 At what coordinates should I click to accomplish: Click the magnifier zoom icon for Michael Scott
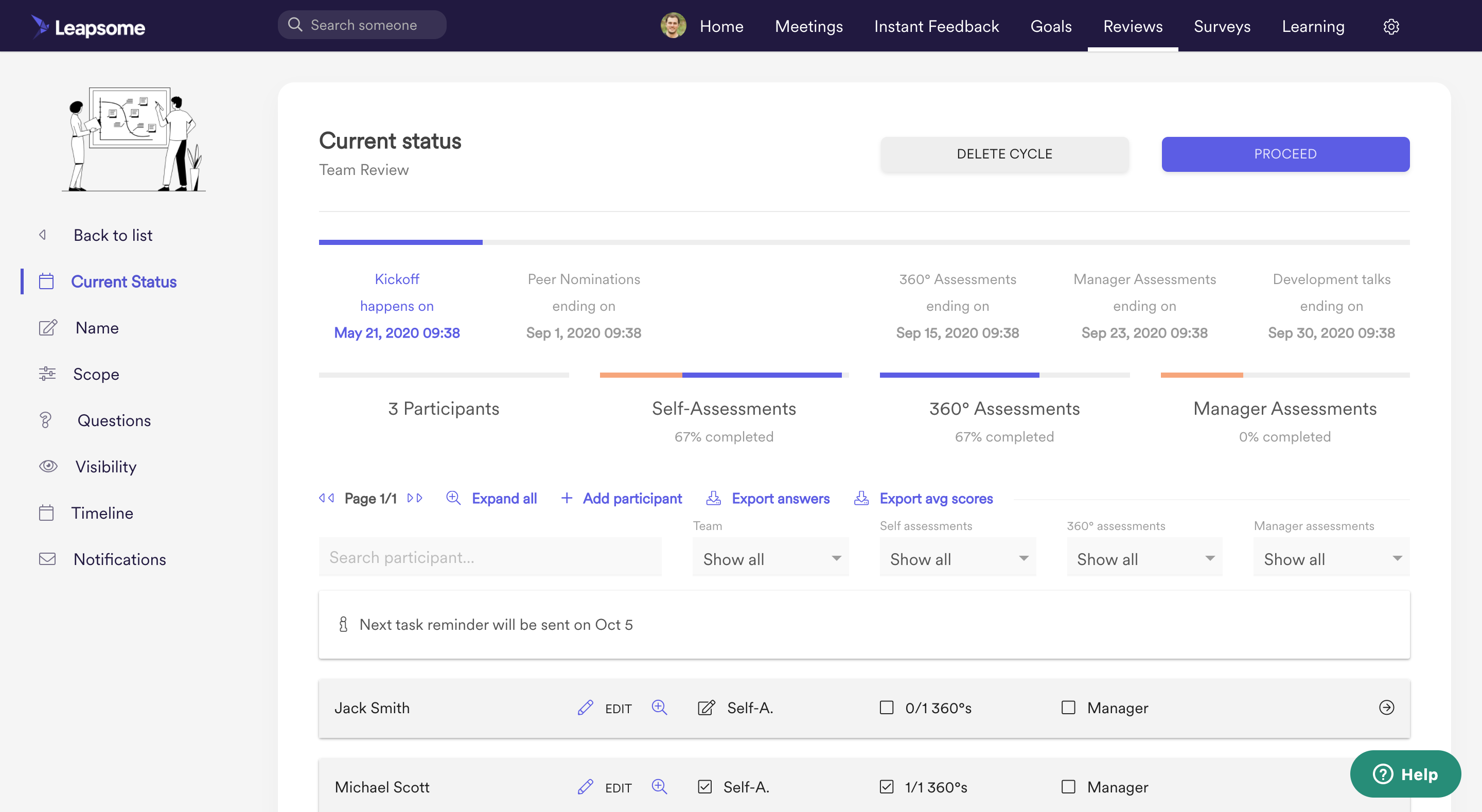pyautogui.click(x=659, y=786)
